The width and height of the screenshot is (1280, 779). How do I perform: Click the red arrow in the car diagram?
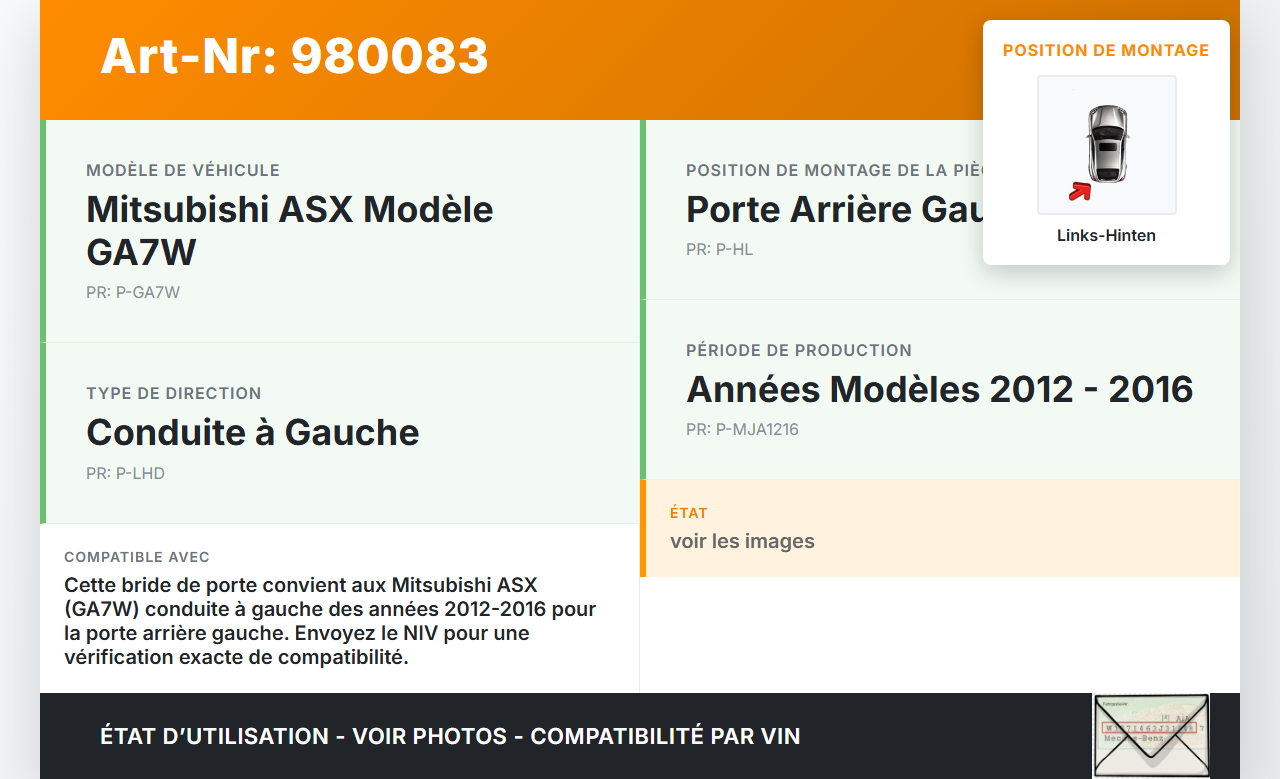coord(1079,191)
